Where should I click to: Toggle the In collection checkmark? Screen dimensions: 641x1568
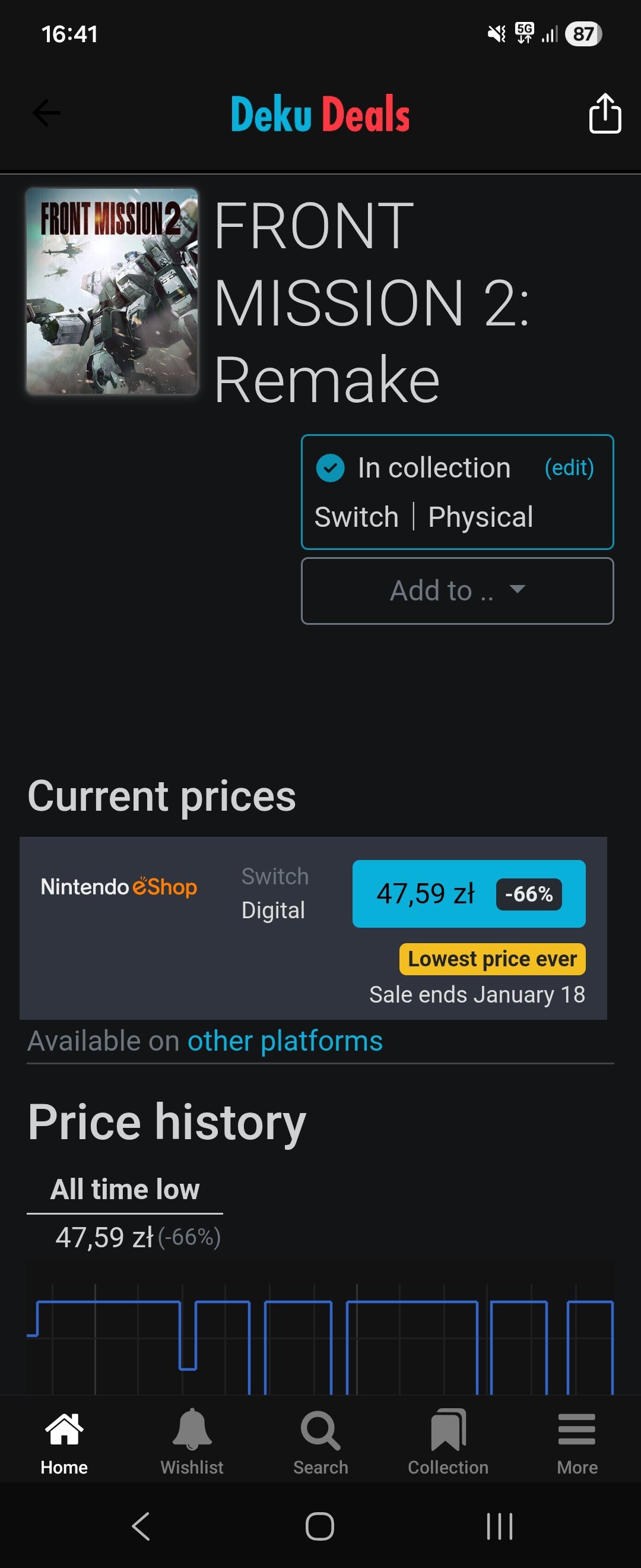pyautogui.click(x=330, y=468)
